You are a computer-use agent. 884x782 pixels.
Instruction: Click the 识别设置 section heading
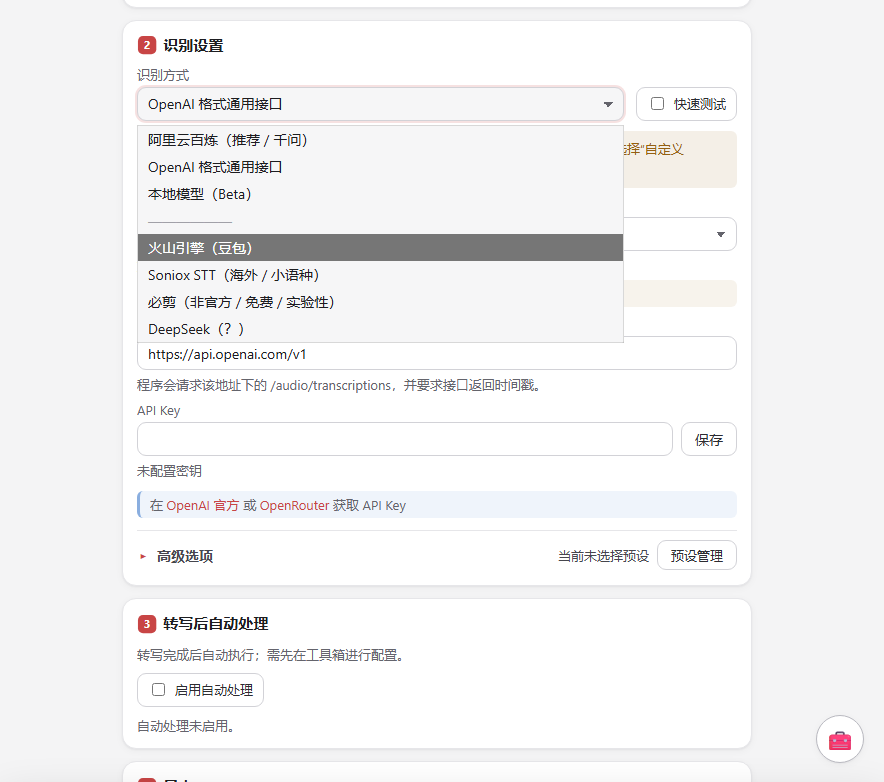[193, 46]
